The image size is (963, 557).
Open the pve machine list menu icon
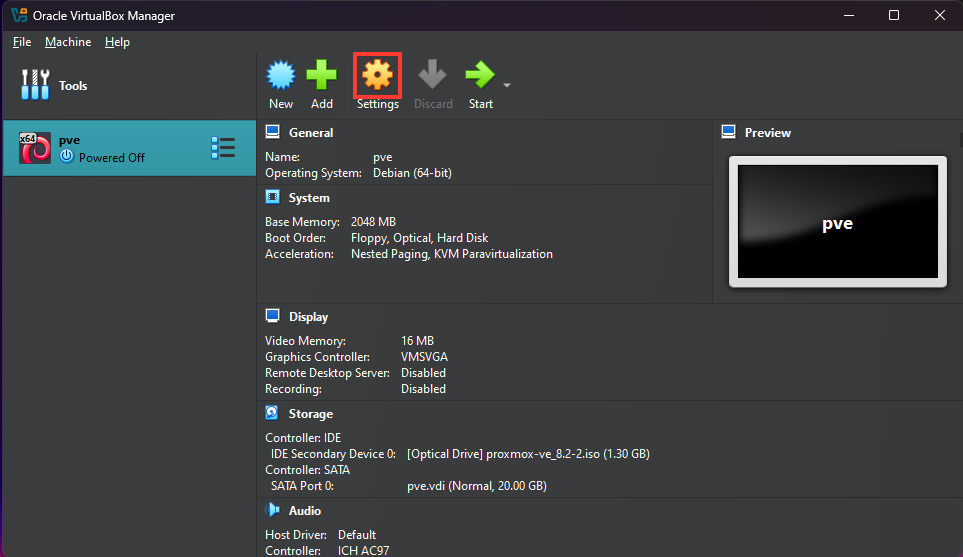click(x=223, y=148)
